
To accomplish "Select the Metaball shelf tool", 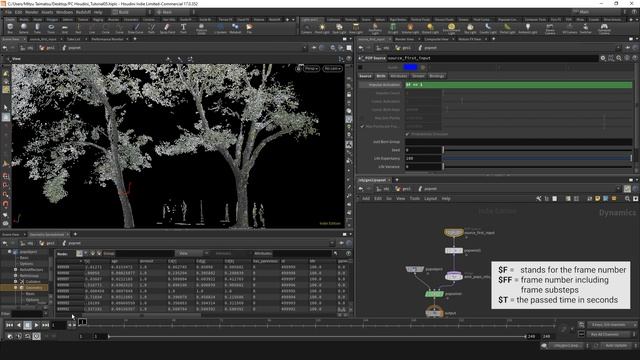I will point(235,28).
